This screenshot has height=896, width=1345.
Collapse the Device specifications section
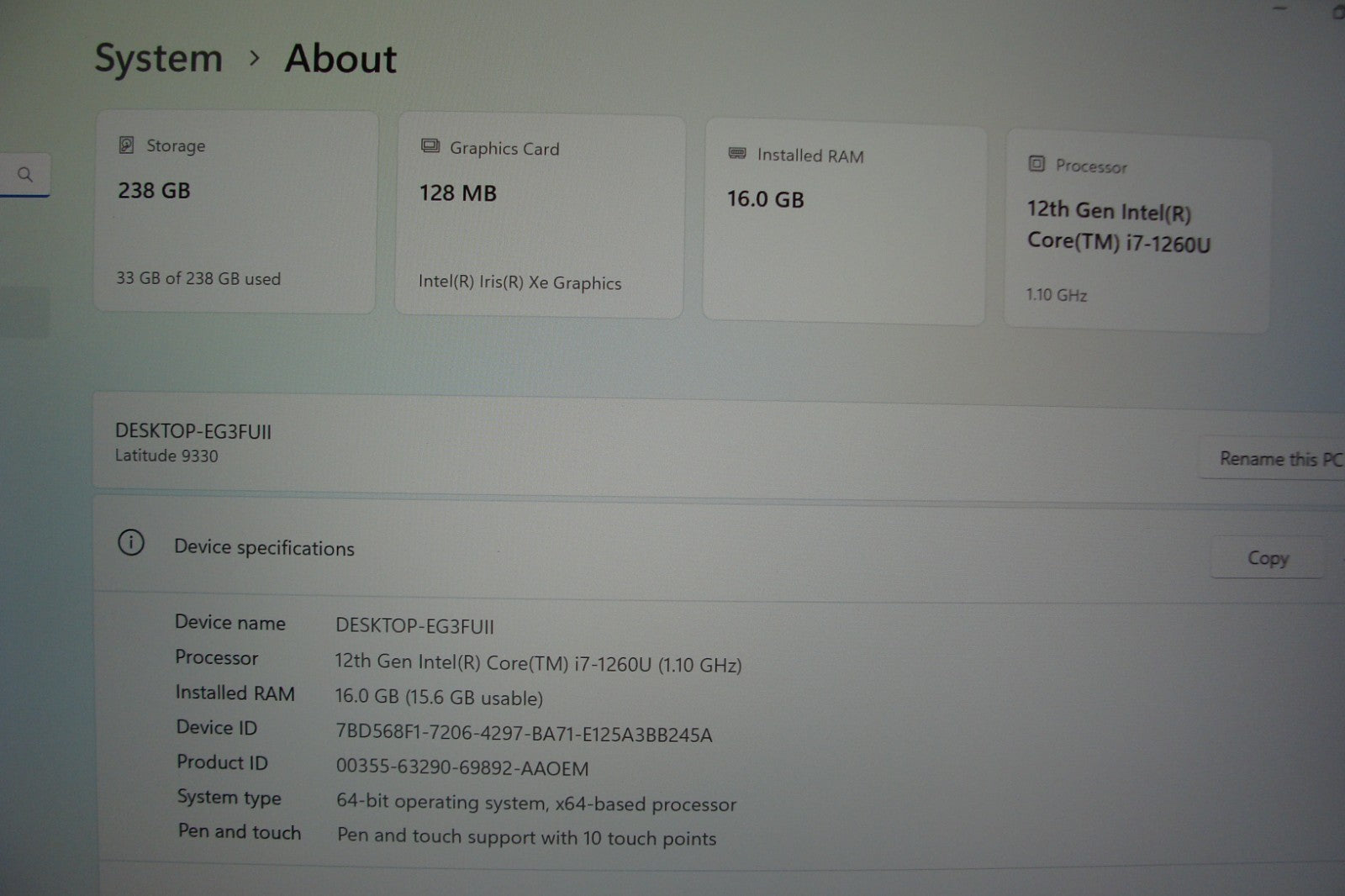click(x=588, y=549)
